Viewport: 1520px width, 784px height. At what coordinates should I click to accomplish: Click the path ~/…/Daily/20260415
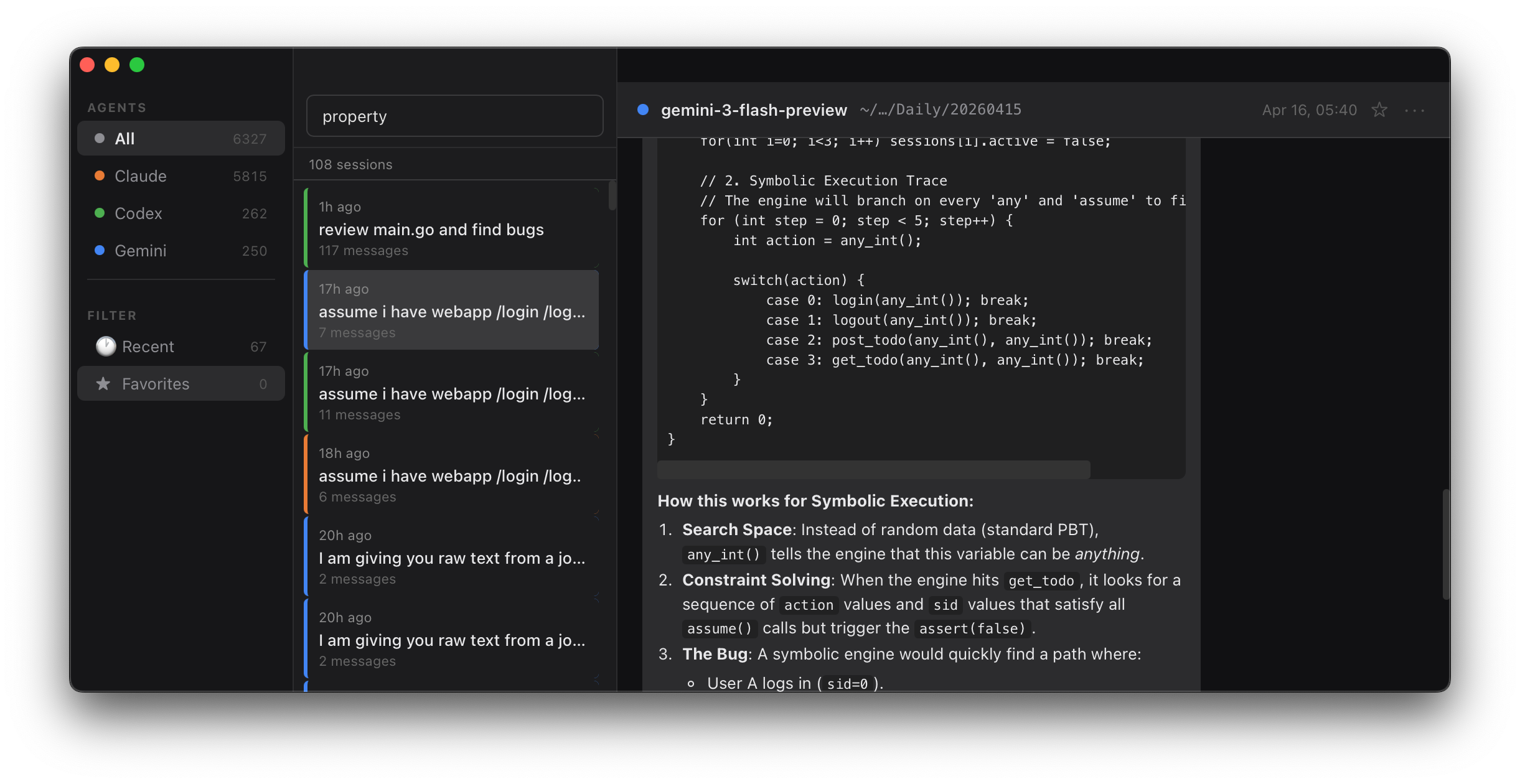[941, 109]
